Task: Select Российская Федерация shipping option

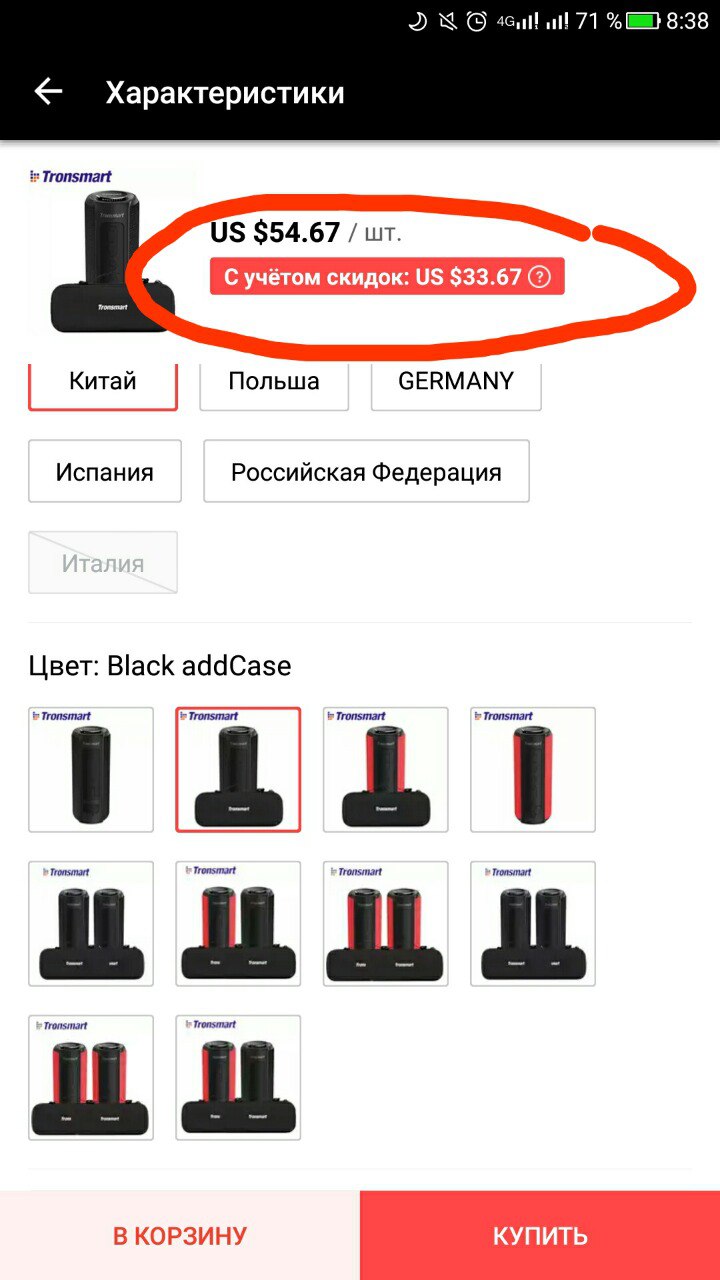Action: 366,471
